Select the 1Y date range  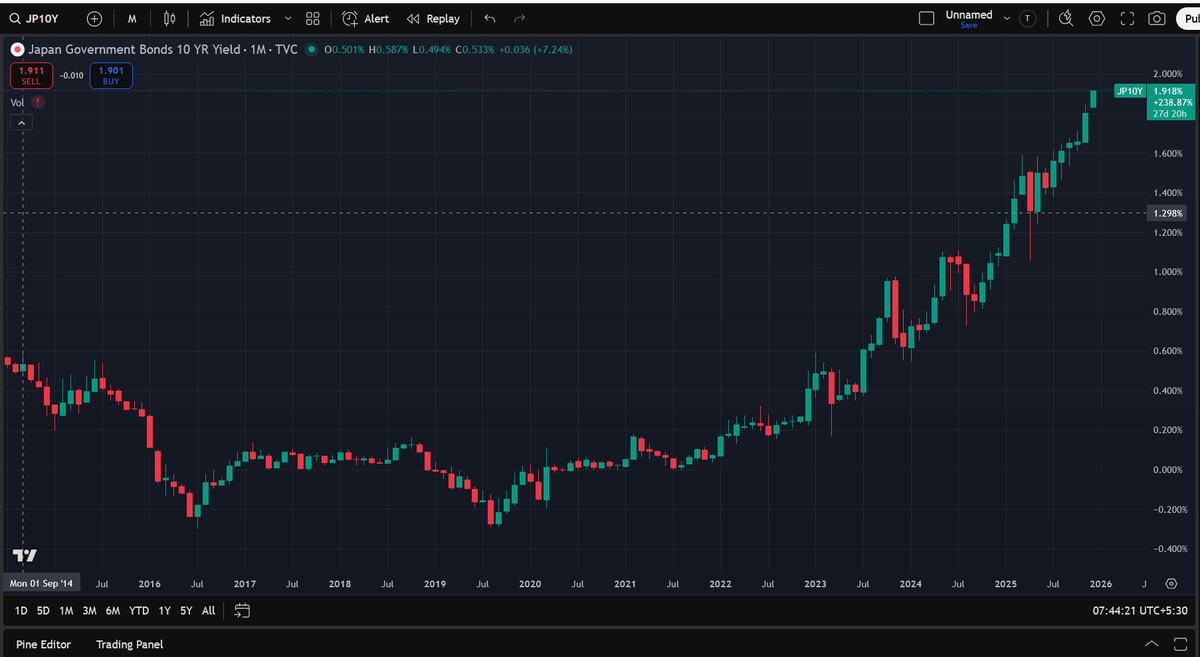pos(164,610)
